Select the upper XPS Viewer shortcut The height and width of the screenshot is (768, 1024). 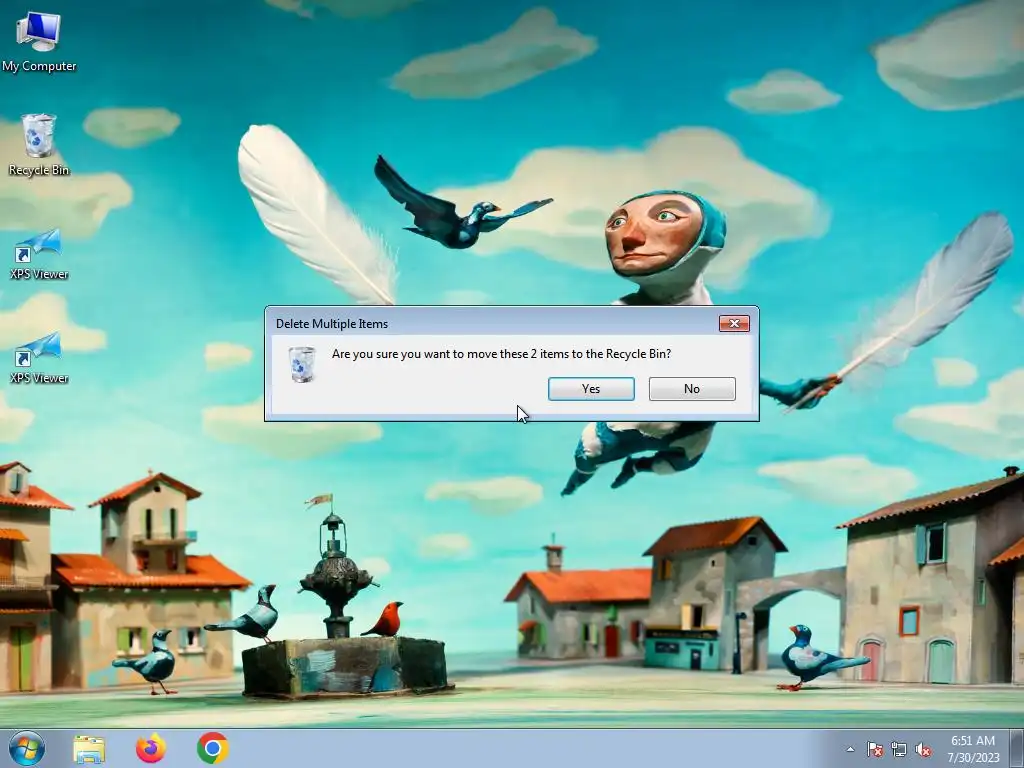coord(39,254)
